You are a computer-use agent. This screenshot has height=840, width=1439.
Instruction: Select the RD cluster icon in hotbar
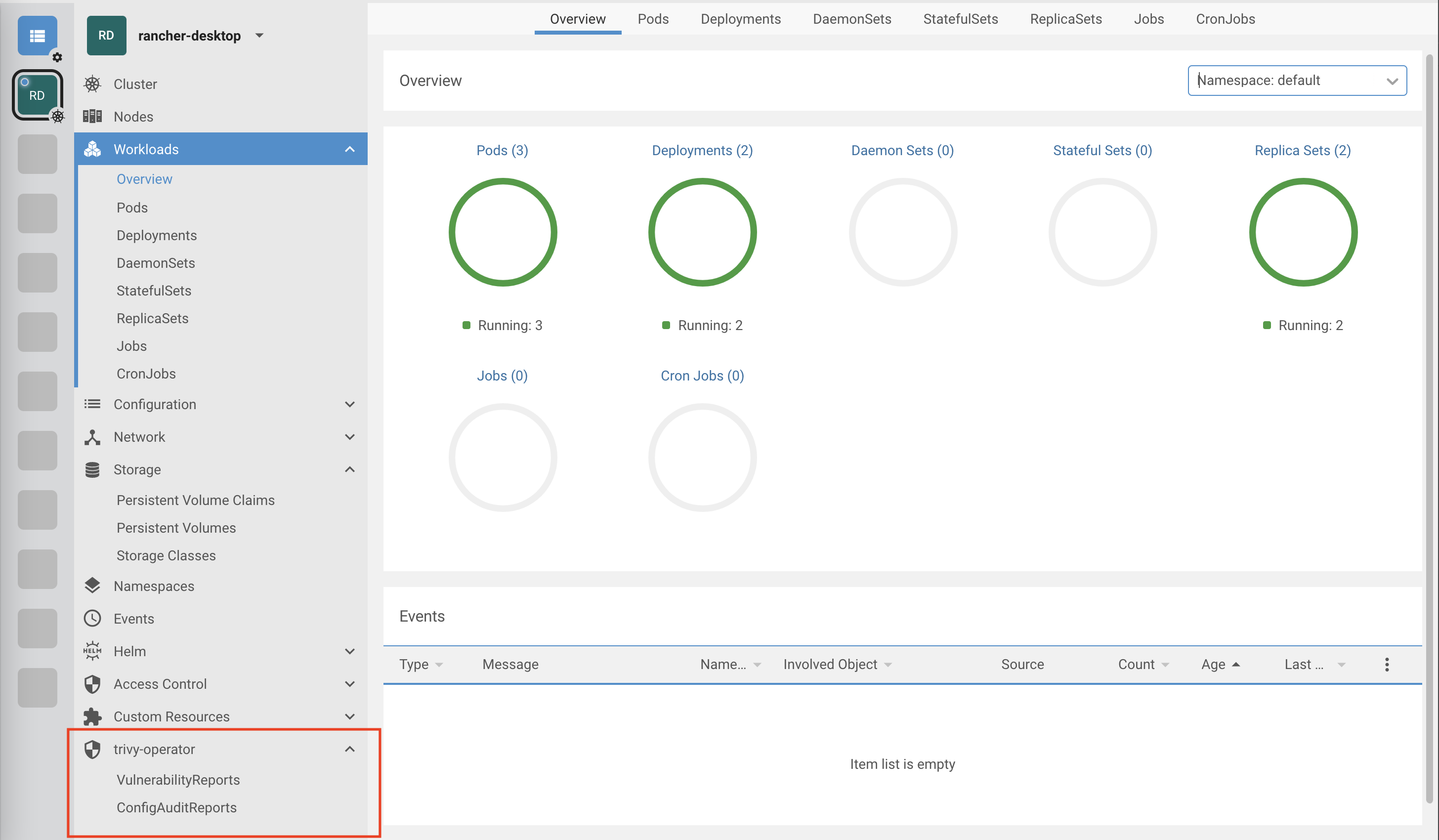coord(37,95)
